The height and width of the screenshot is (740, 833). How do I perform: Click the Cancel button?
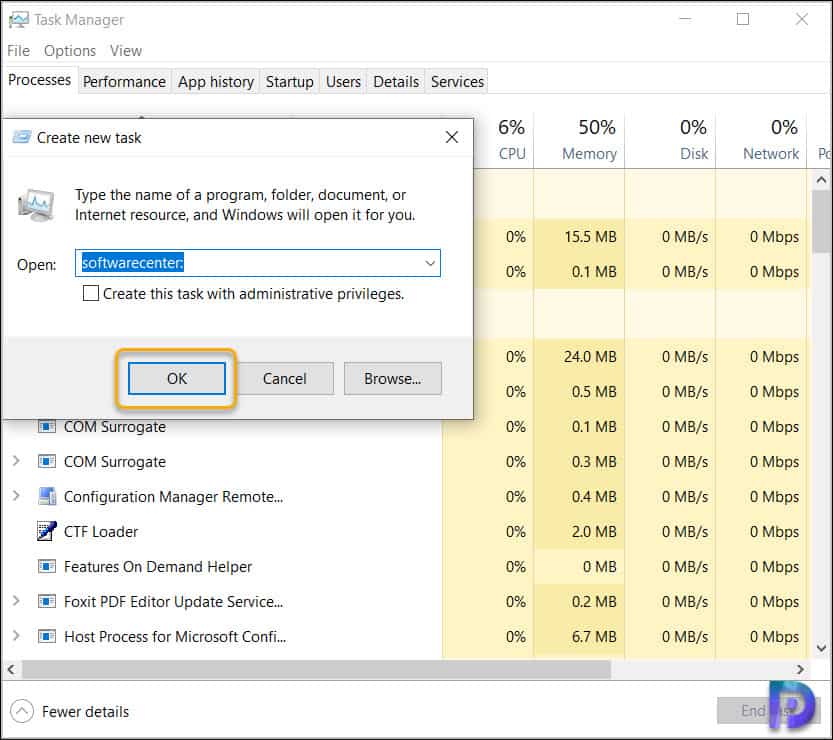285,378
